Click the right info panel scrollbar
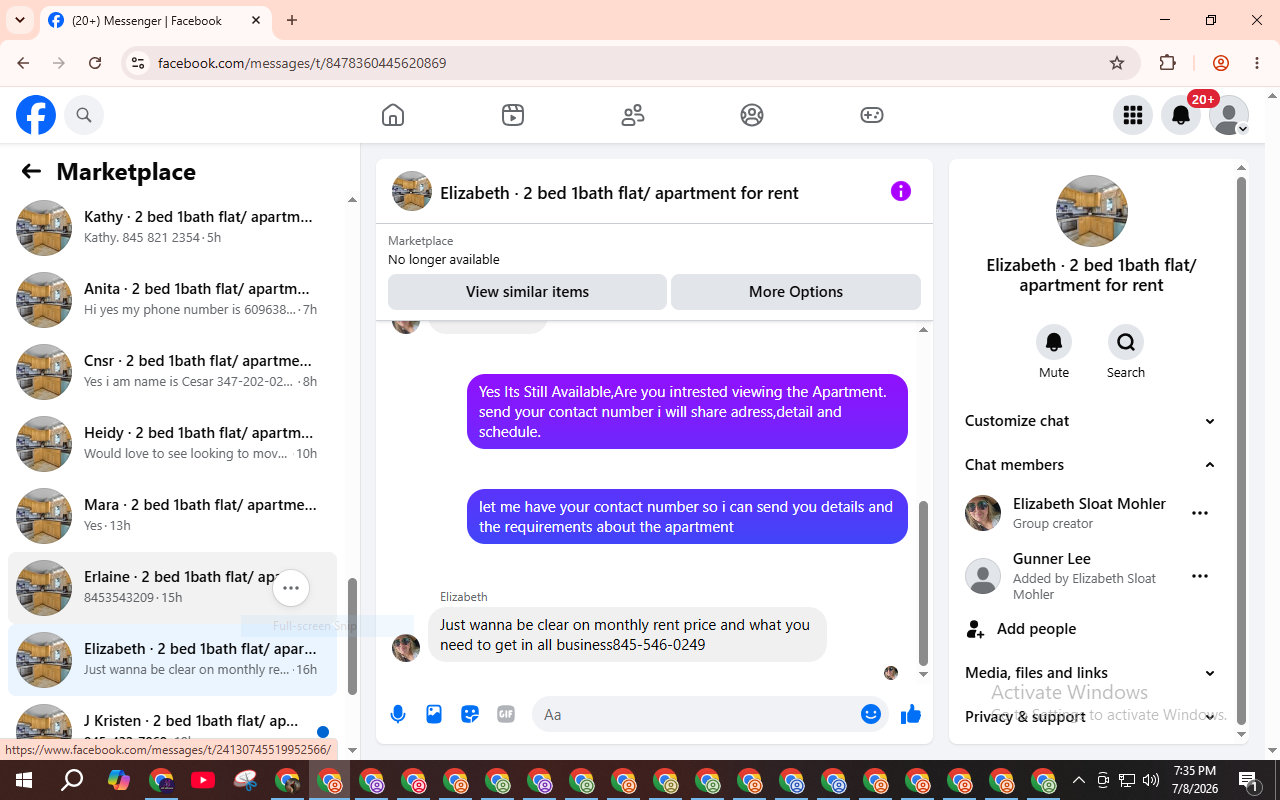 (x=1242, y=450)
